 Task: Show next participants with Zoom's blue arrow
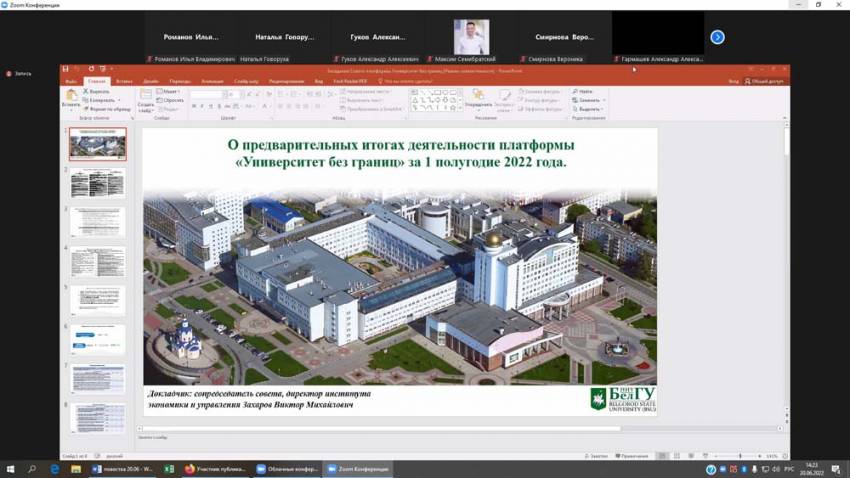[717, 37]
